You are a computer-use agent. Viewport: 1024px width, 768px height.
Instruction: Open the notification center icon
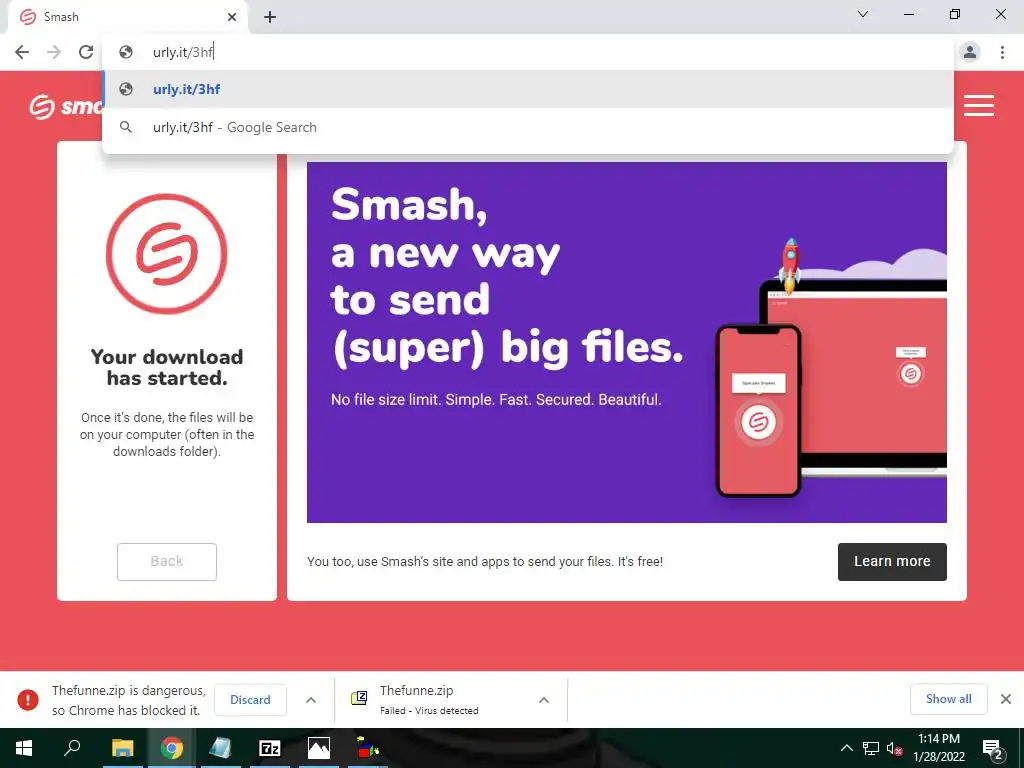993,748
